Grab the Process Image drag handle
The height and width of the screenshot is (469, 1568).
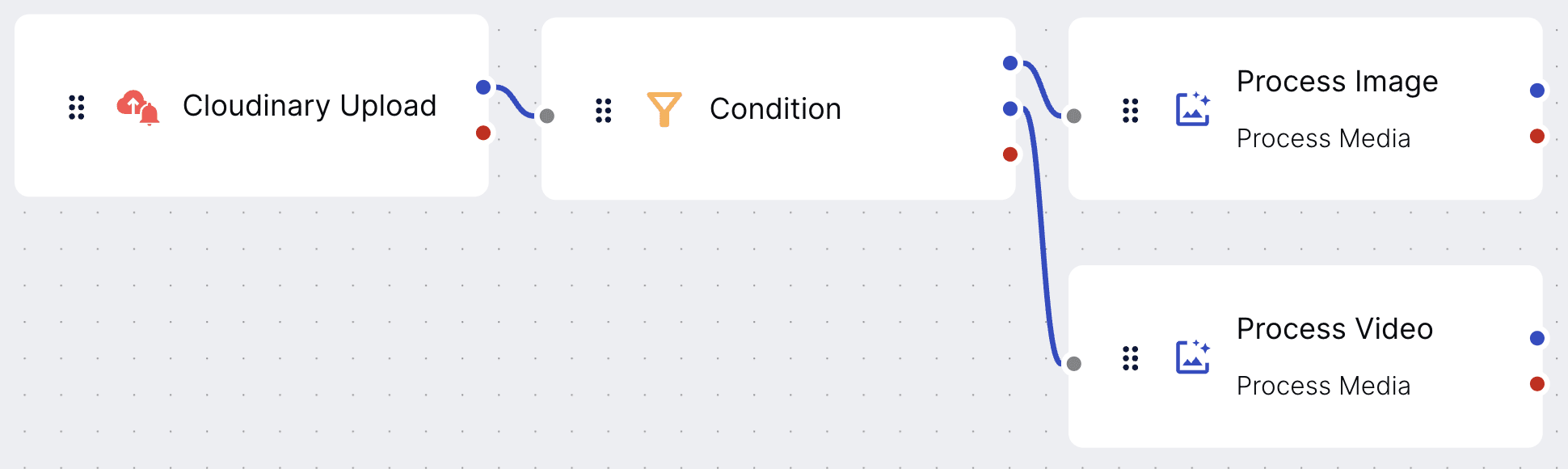point(1131,110)
